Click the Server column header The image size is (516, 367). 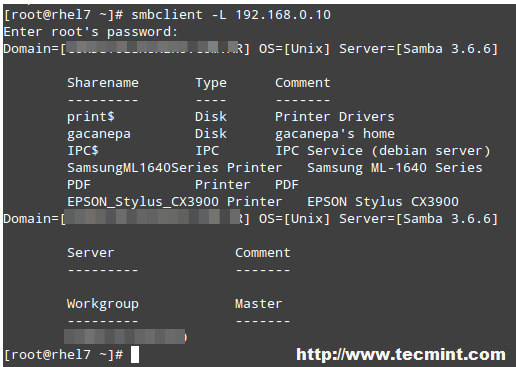click(91, 253)
